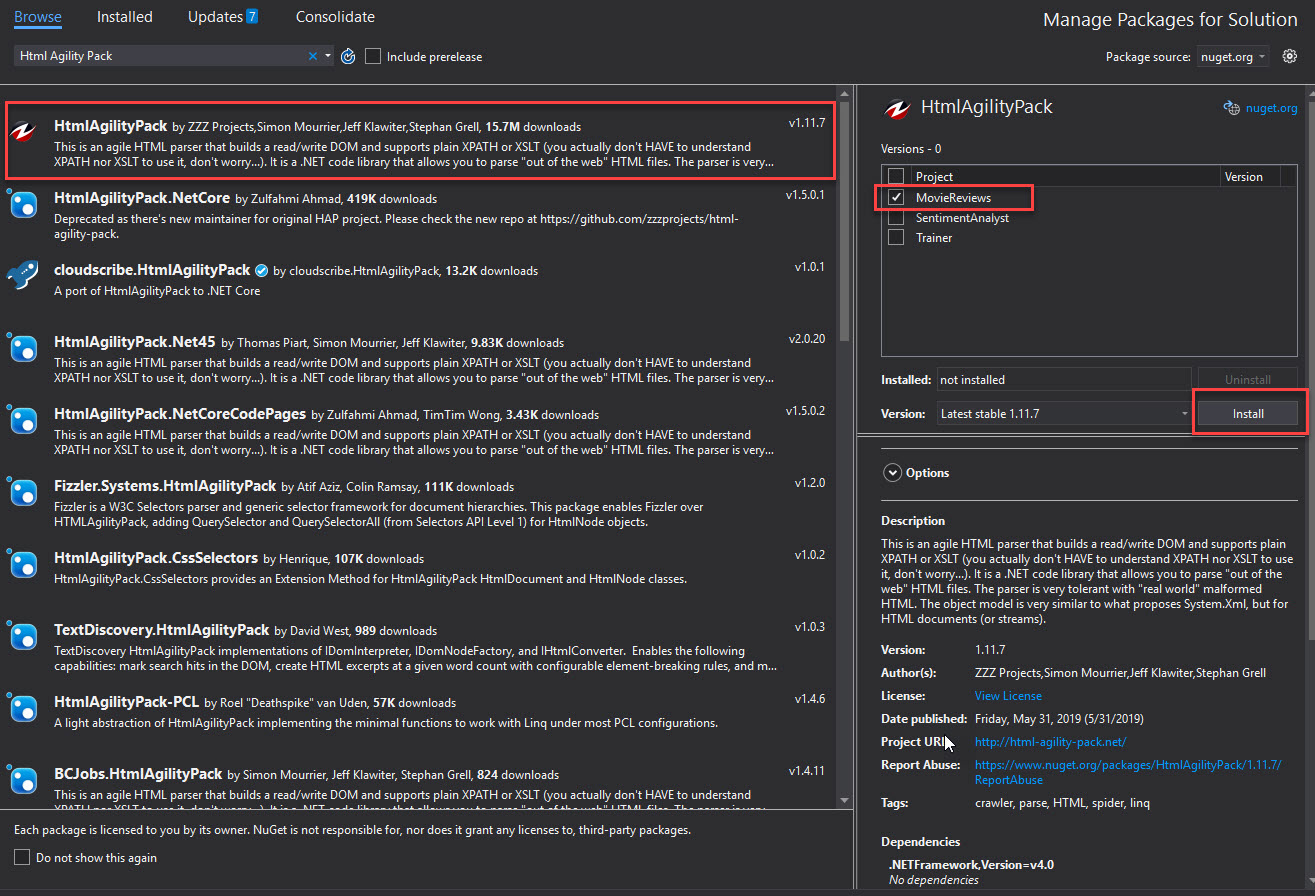Image resolution: width=1315 pixels, height=896 pixels.
Task: Click the HtmlAgilityPack logo in details pane
Action: 898,108
